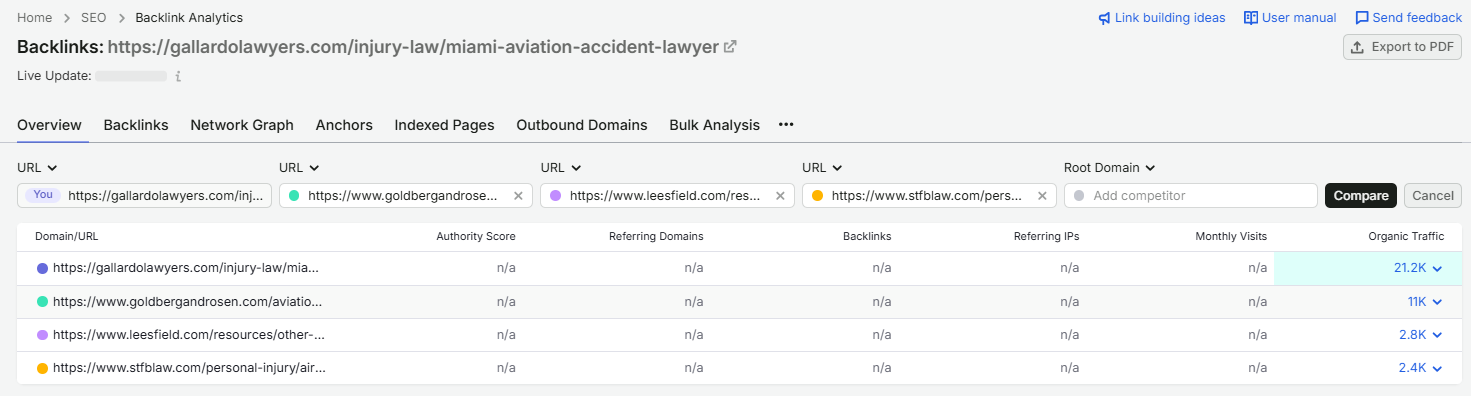Click green dot in goldbergandrosen input
The height and width of the screenshot is (396, 1471).
(294, 196)
